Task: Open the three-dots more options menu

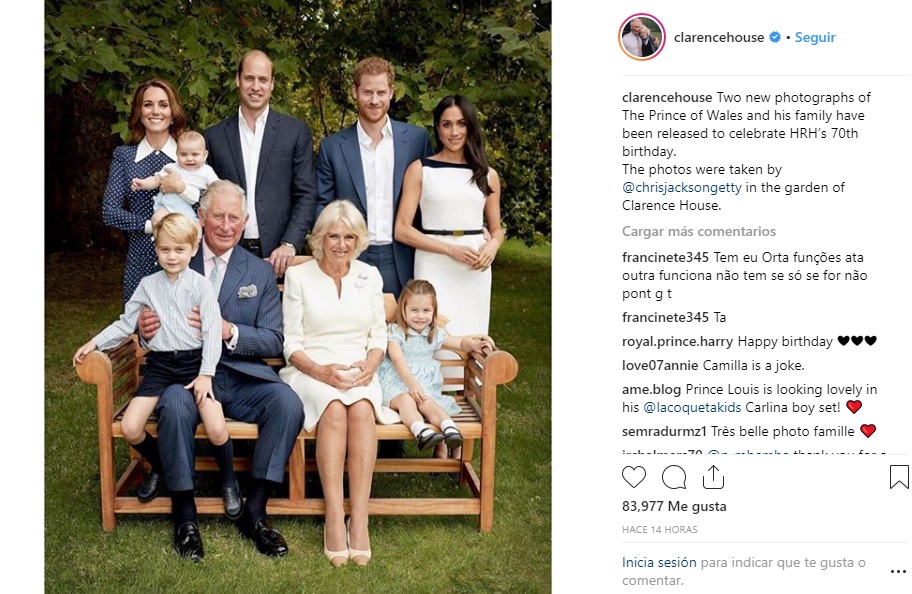Action: pyautogui.click(x=898, y=572)
